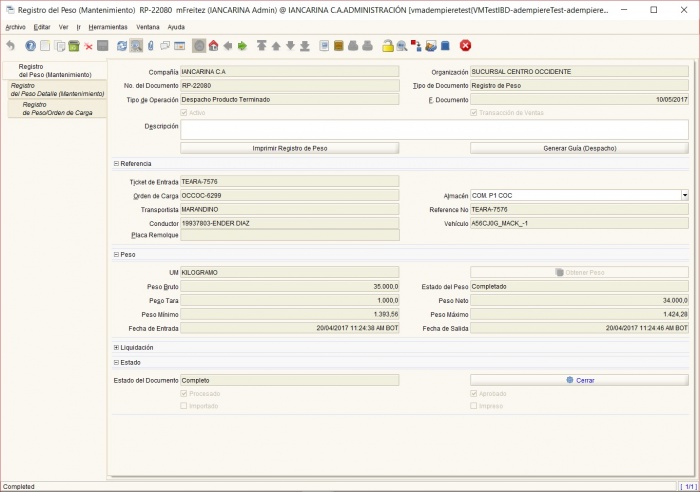Switch to Registro de Peso/Orden de Carga tab

(58, 108)
